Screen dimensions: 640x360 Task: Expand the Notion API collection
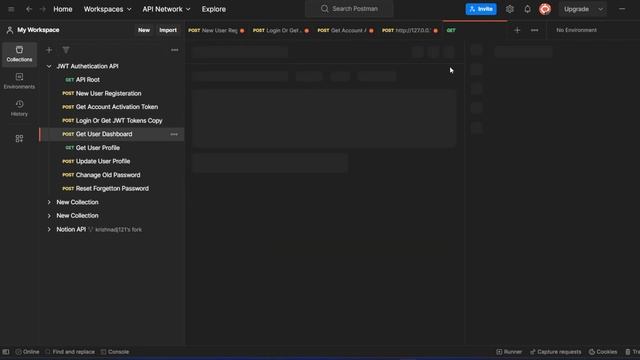(x=49, y=230)
